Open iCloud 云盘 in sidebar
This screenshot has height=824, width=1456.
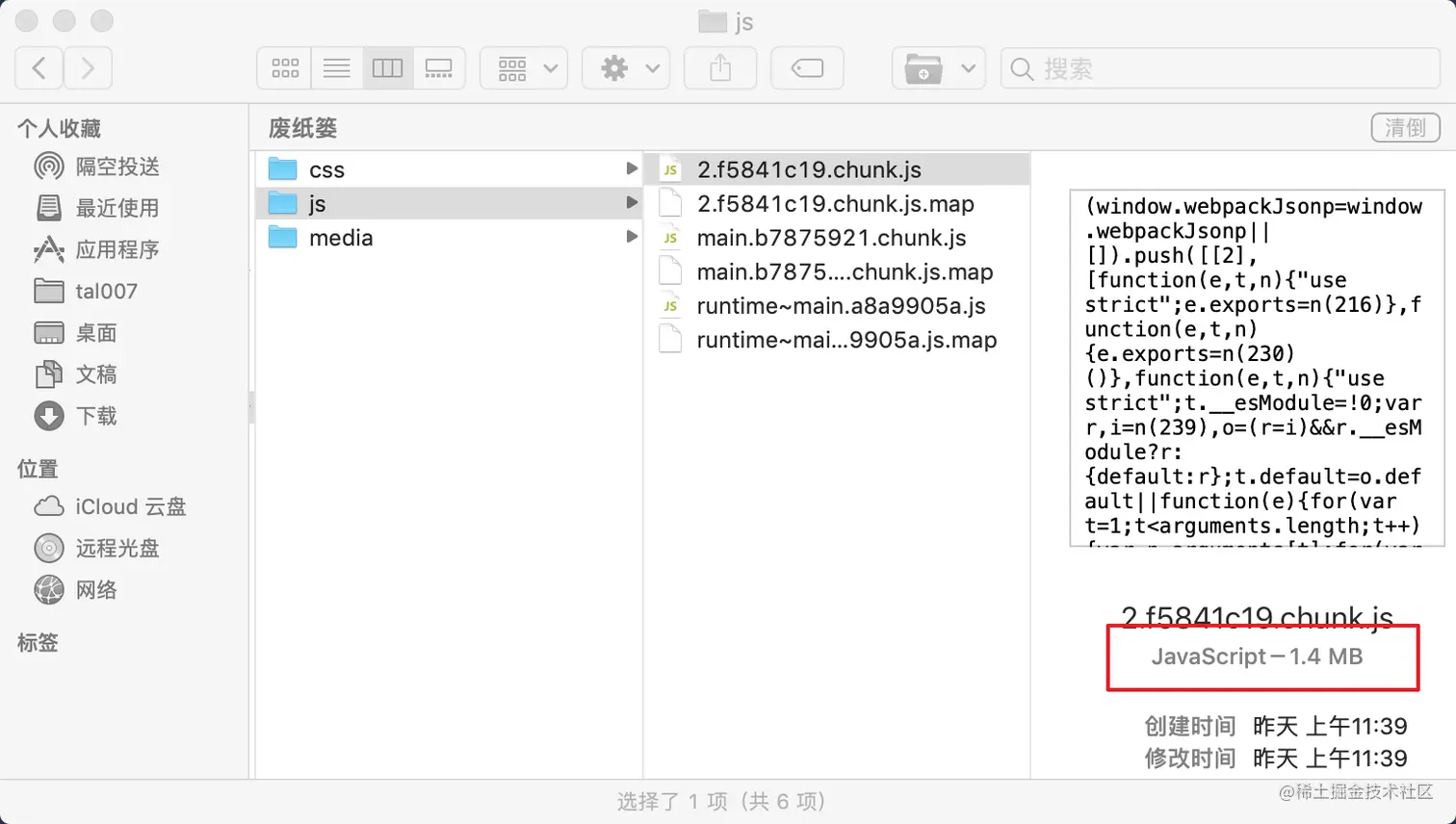pos(110,506)
